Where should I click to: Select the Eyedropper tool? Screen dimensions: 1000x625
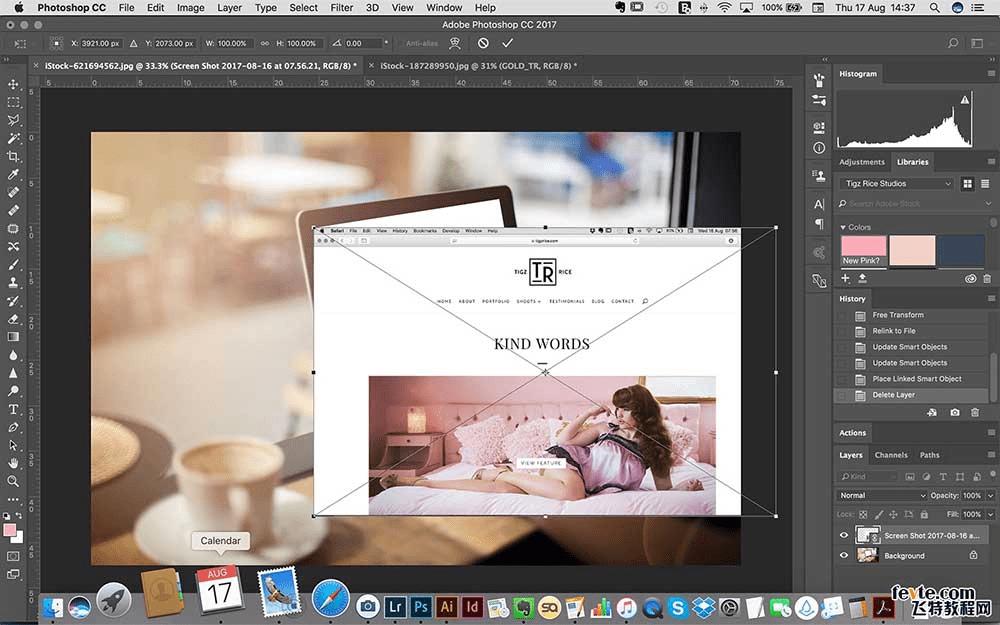pos(13,175)
